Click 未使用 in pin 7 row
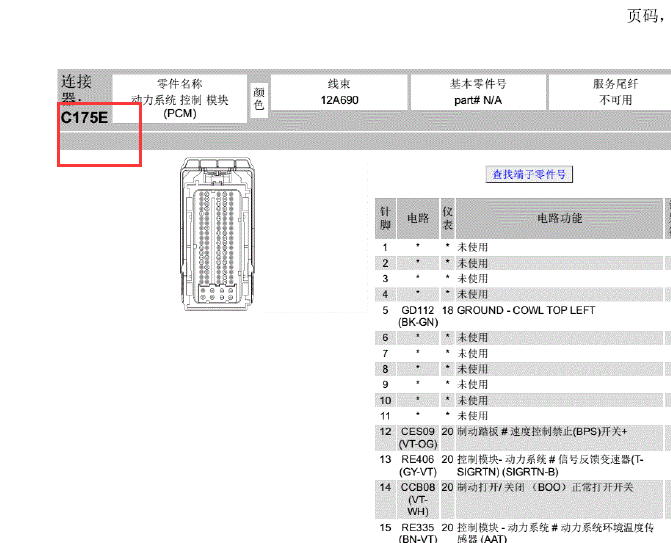 coord(472,353)
